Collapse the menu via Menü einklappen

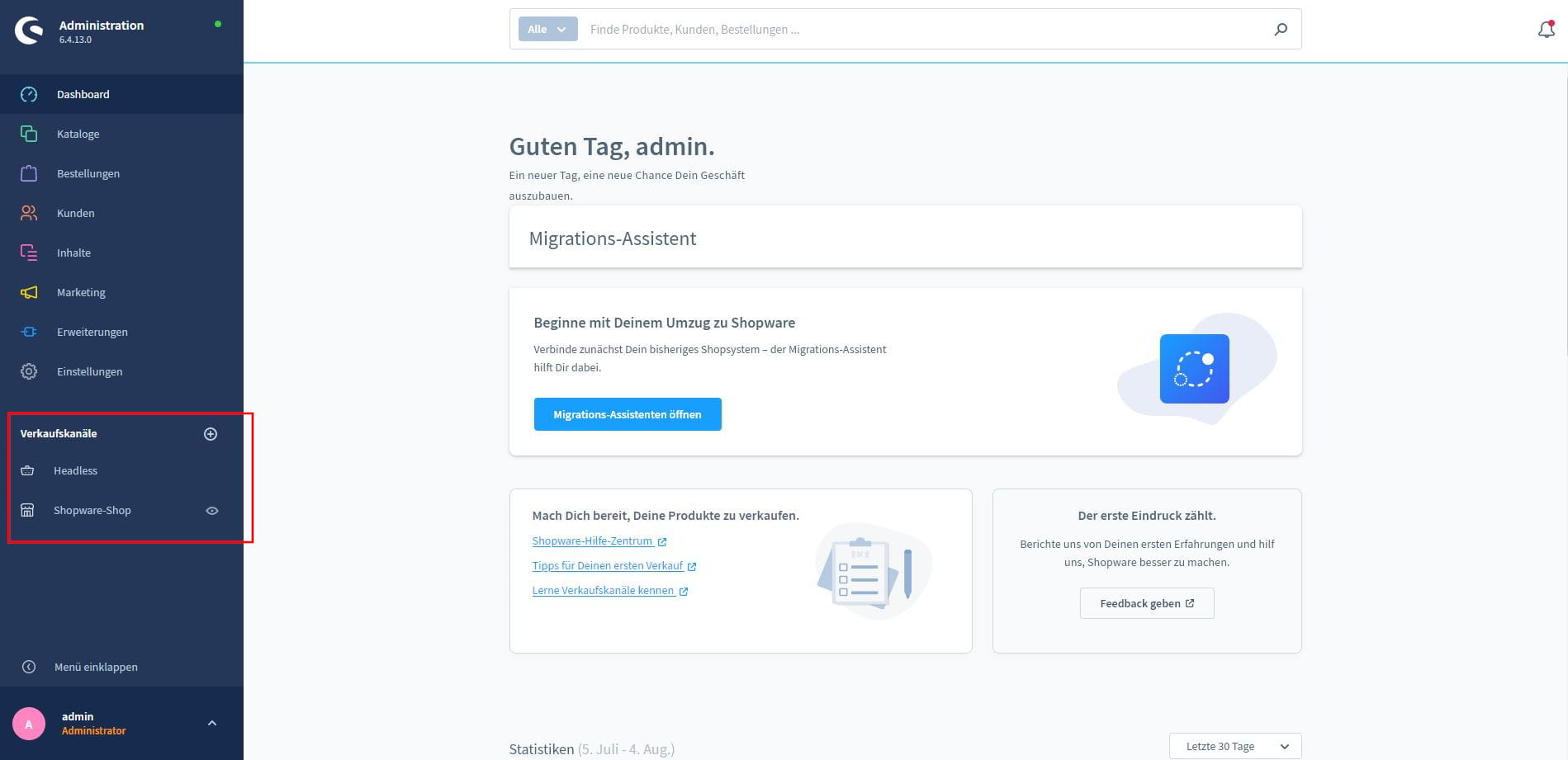[x=96, y=667]
